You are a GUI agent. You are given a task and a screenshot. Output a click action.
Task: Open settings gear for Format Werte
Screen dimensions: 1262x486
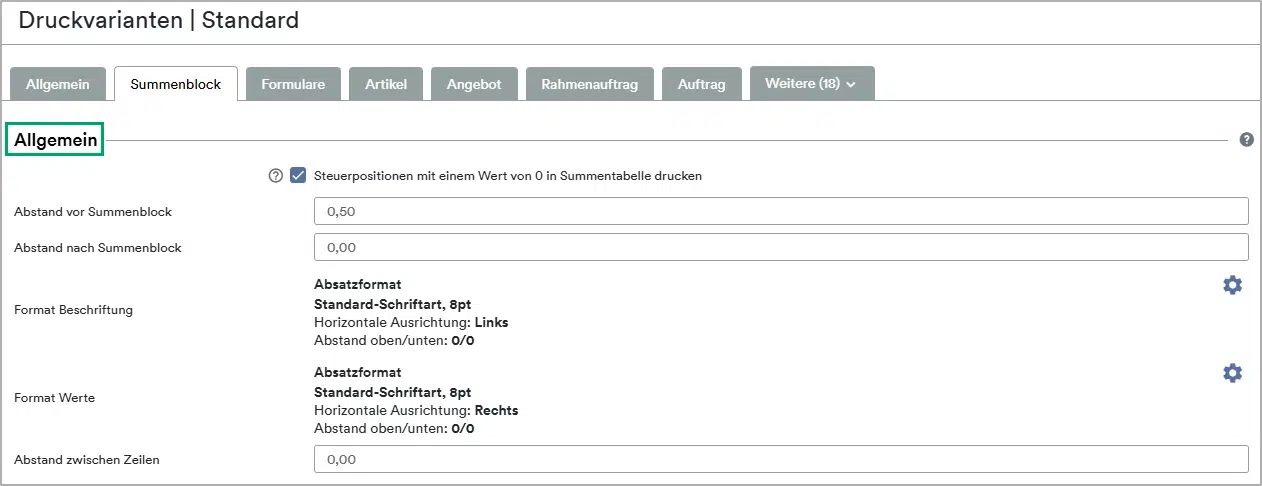(x=1232, y=373)
